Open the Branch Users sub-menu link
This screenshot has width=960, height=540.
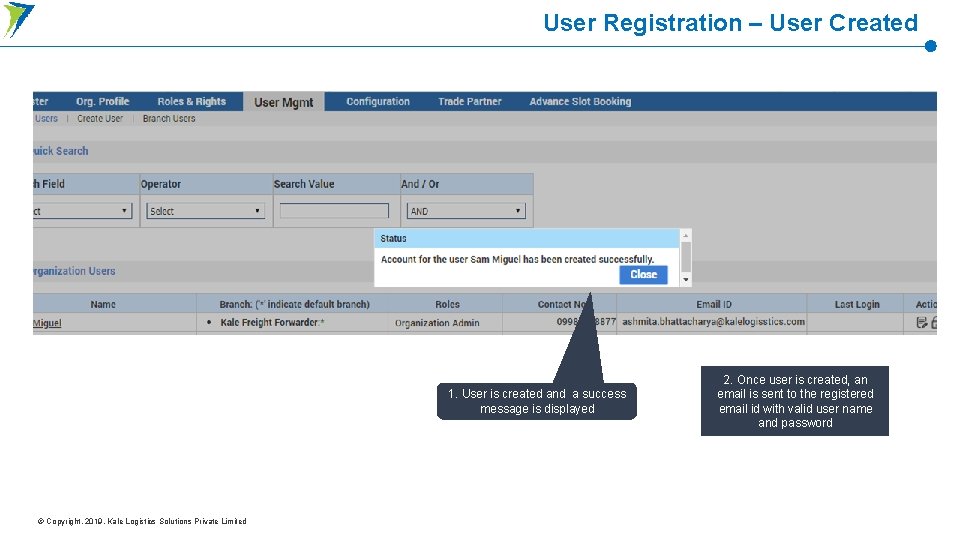click(x=169, y=119)
